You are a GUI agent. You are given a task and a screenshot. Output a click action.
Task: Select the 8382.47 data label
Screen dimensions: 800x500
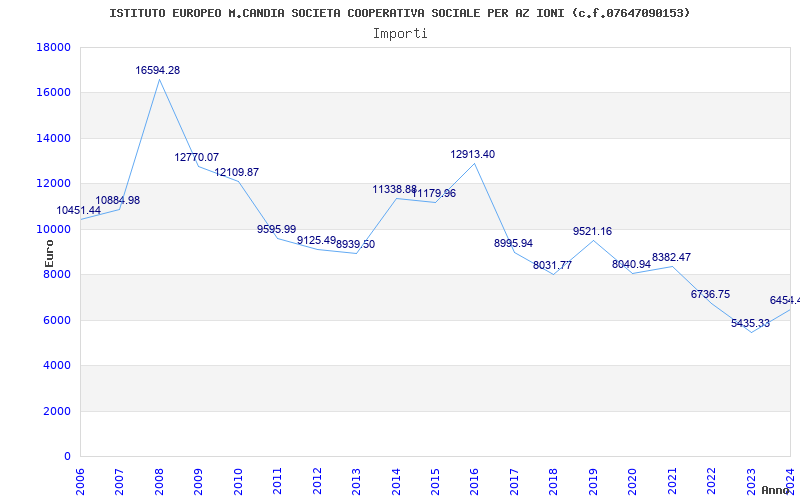pos(671,257)
